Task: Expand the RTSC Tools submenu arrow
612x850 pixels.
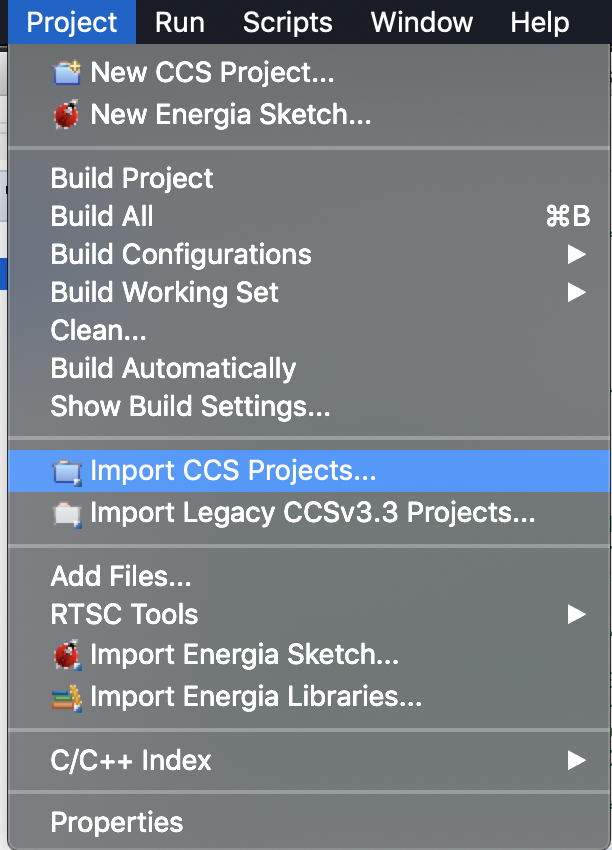Action: (x=576, y=614)
